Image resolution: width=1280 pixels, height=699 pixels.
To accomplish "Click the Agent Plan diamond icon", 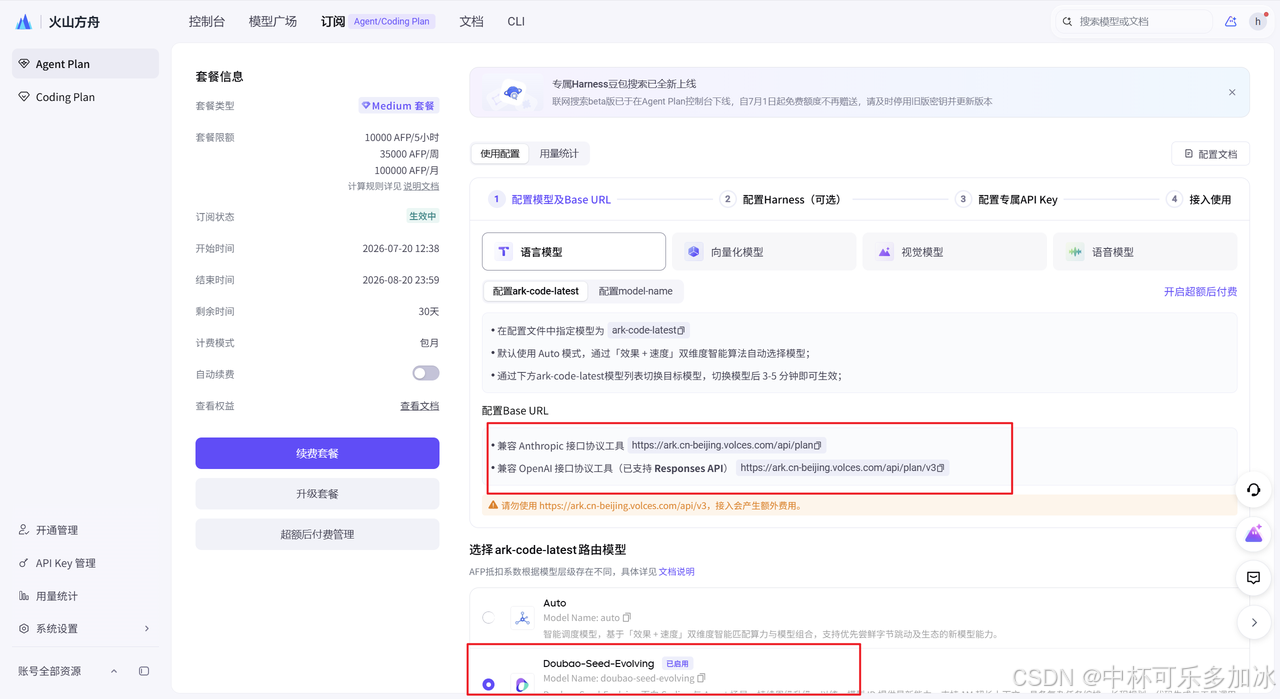I will [24, 64].
